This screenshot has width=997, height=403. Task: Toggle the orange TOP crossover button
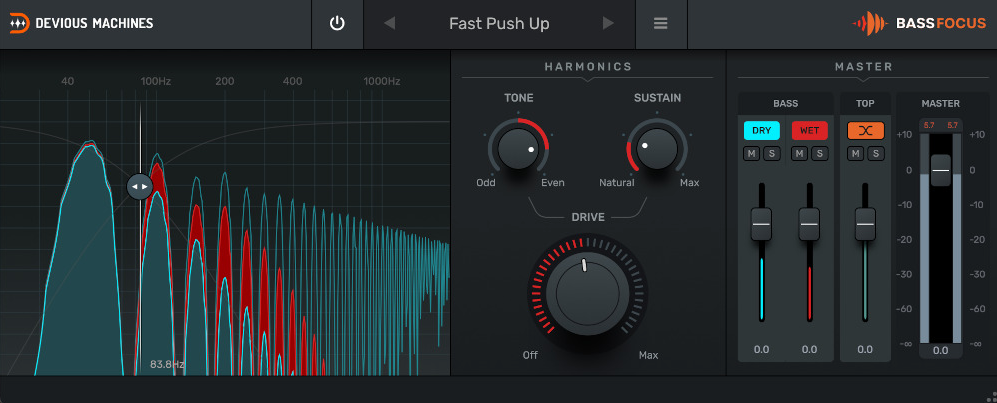point(865,131)
